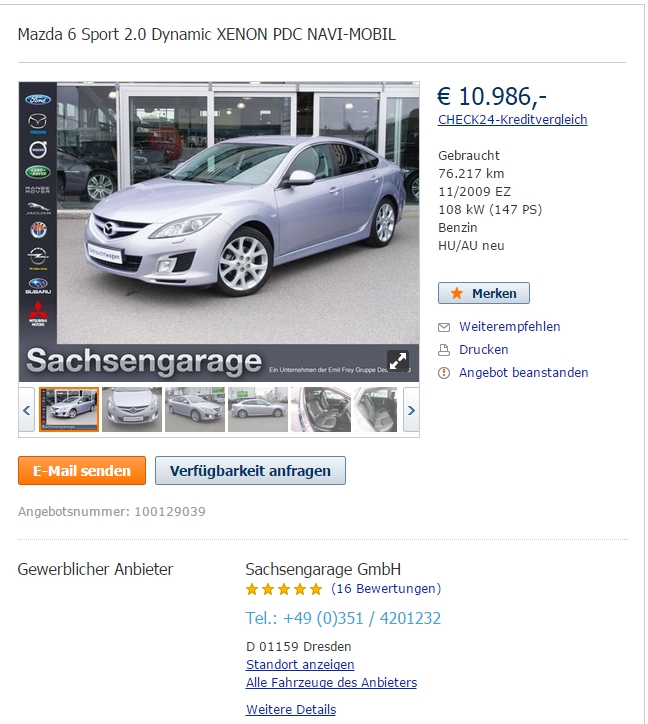This screenshot has height=724, width=648.
Task: Open the five-star seller rating
Action: pyautogui.click(x=284, y=589)
